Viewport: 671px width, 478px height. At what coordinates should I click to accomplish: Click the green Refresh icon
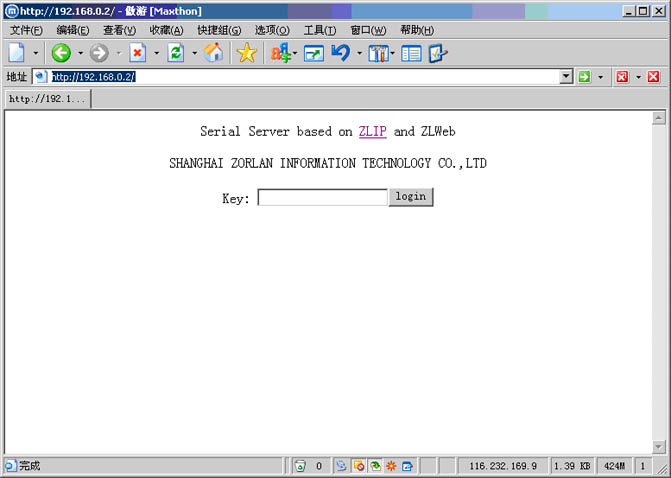176,53
